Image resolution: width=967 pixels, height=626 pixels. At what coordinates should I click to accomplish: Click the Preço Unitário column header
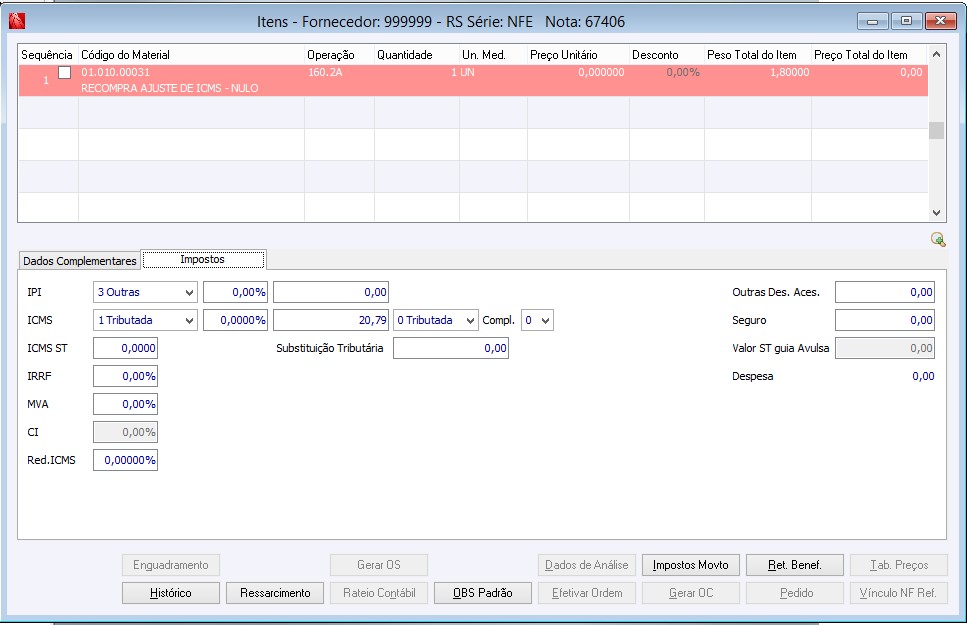point(578,55)
